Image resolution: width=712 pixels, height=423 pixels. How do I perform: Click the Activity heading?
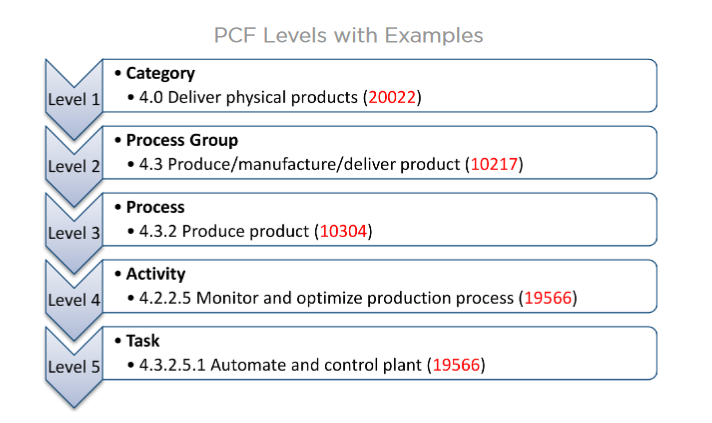156,274
